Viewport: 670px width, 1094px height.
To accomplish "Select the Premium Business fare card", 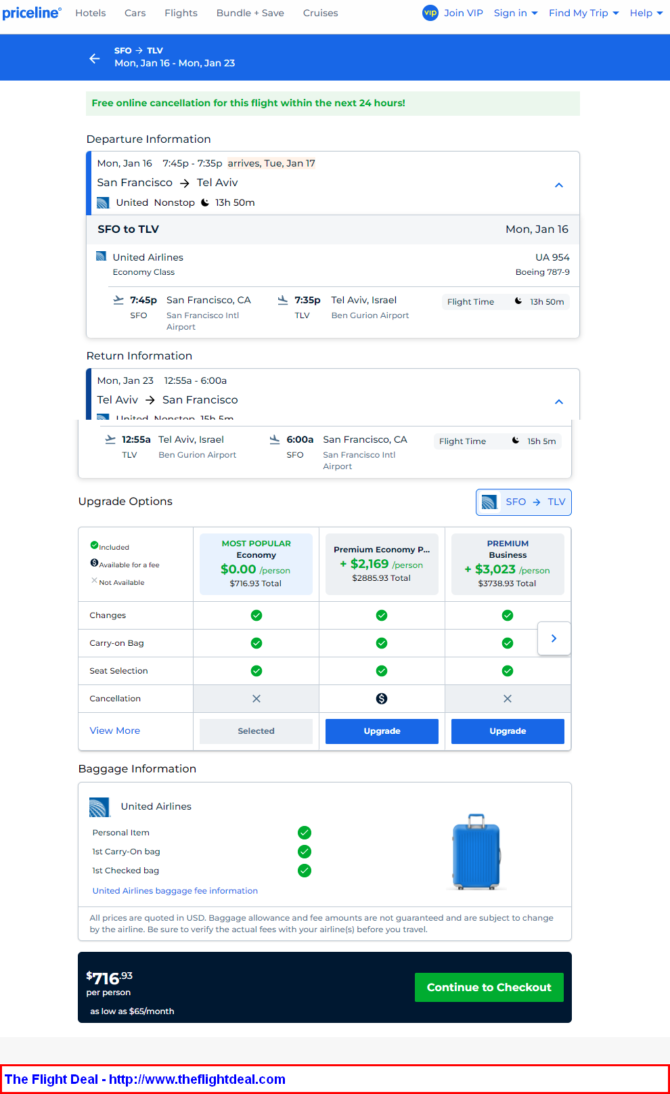I will point(507,564).
